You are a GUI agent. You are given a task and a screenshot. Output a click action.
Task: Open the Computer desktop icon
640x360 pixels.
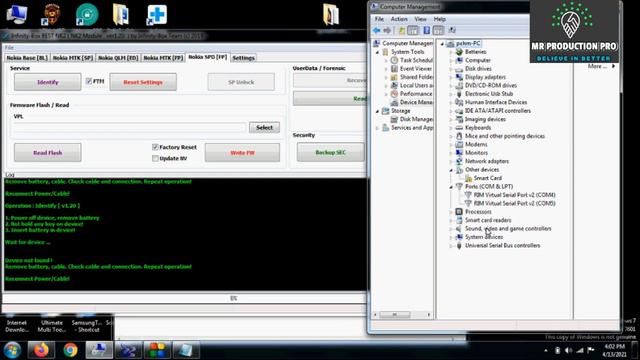click(17, 14)
